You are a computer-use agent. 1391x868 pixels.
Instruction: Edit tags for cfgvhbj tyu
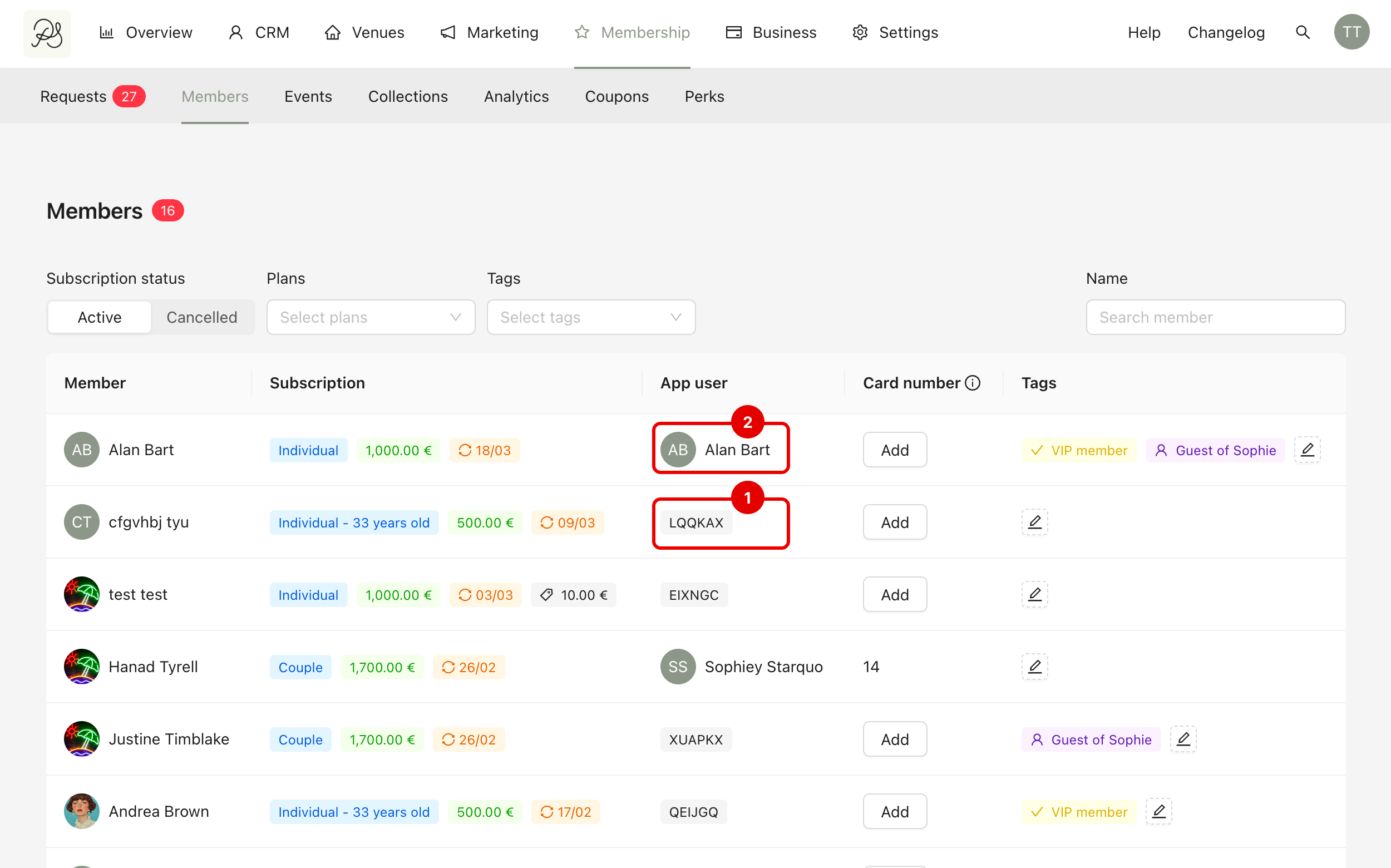pos(1034,522)
